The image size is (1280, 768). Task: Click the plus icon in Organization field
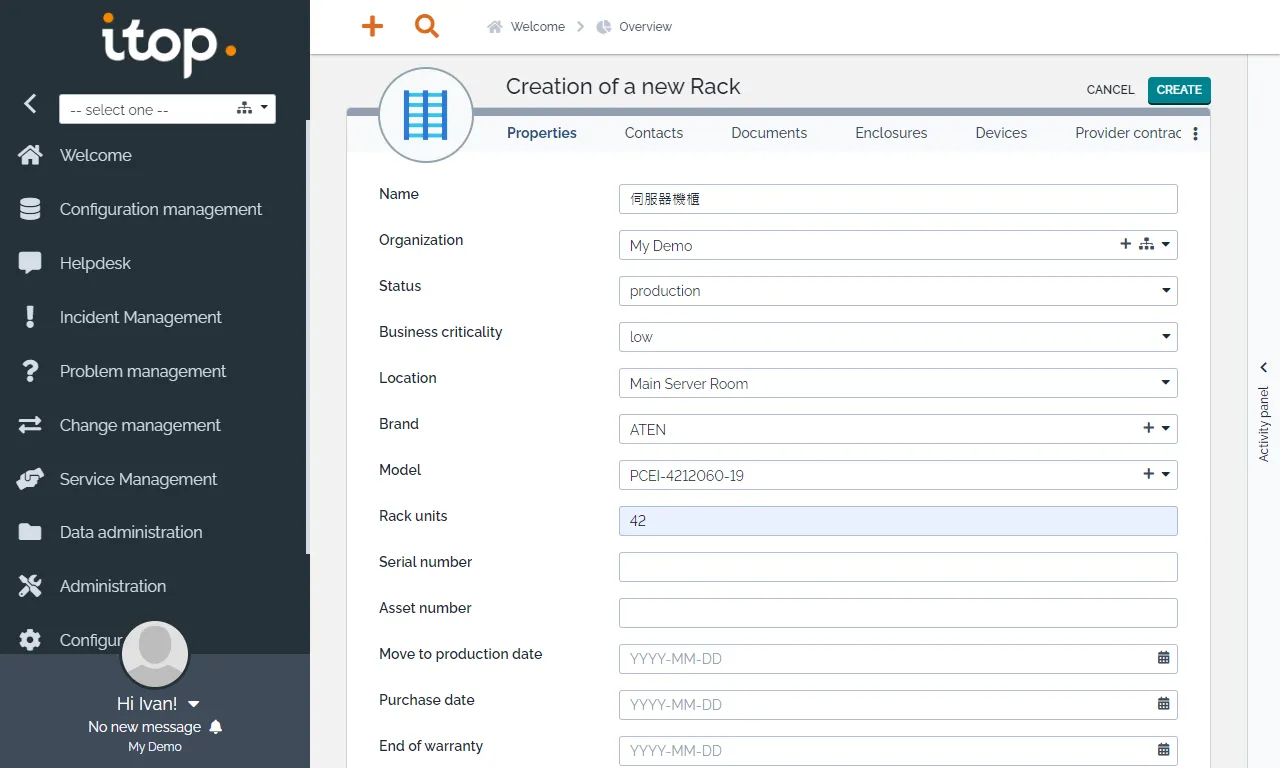[1126, 244]
